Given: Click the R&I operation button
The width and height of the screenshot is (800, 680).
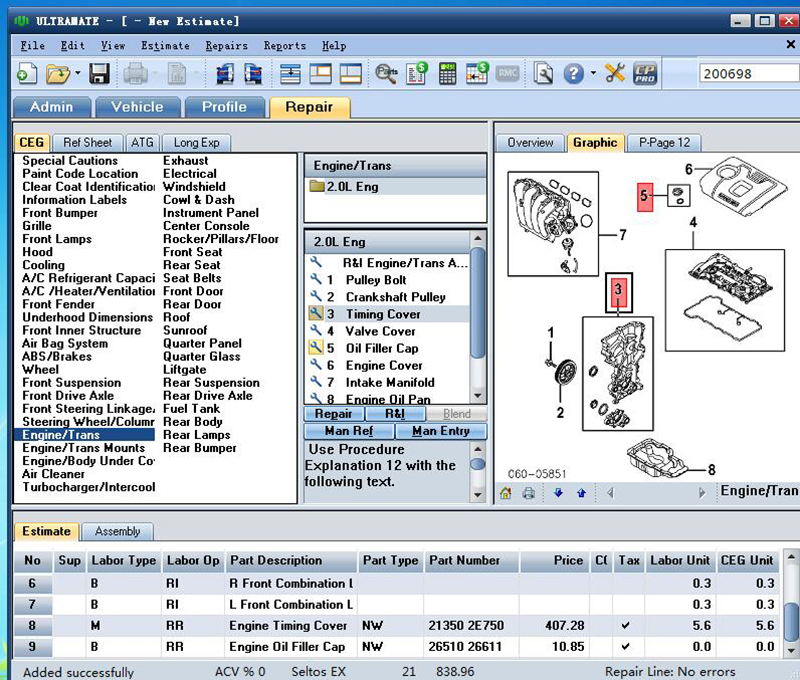Looking at the screenshot, I should pos(395,414).
